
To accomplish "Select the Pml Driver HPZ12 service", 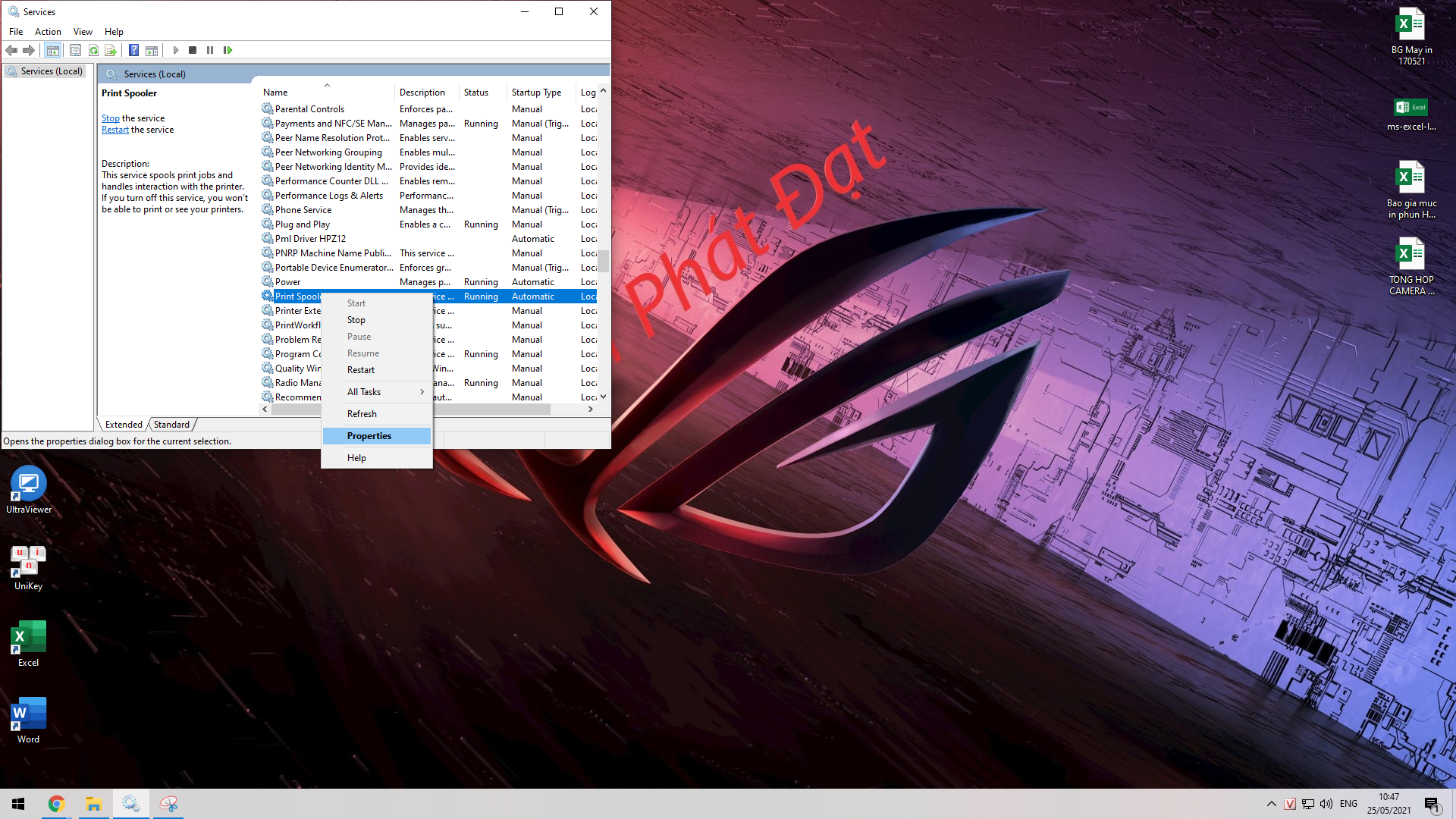I will point(429,239).
